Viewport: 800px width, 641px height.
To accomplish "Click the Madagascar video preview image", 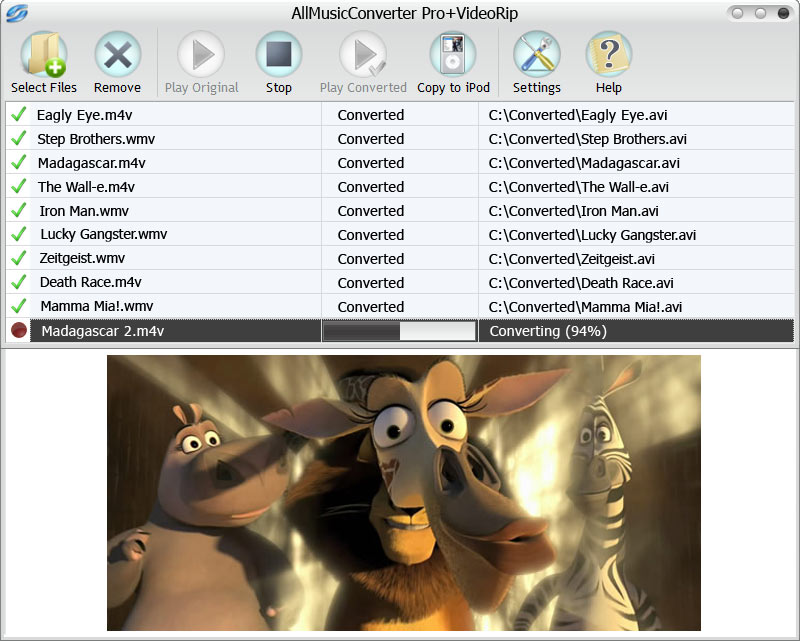I will (403, 492).
